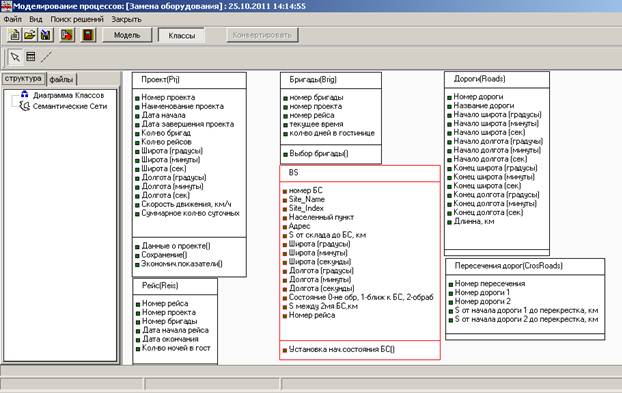The height and width of the screenshot is (393, 622).
Task: Click method Экономич.показатели()
Action: [182, 264]
